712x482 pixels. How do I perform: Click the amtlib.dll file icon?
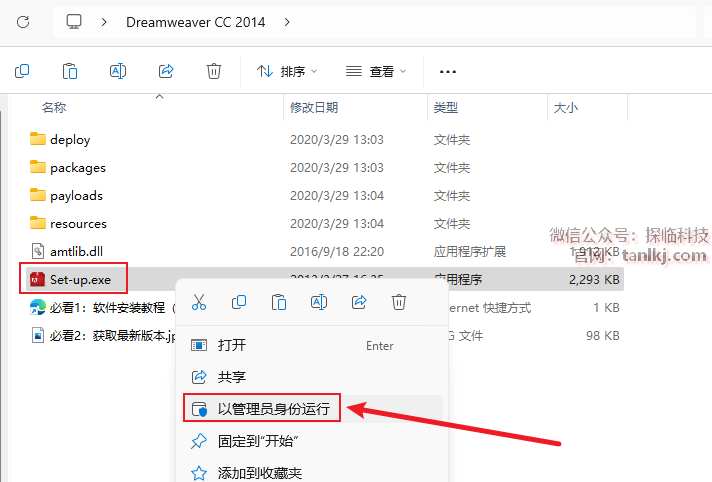38,251
